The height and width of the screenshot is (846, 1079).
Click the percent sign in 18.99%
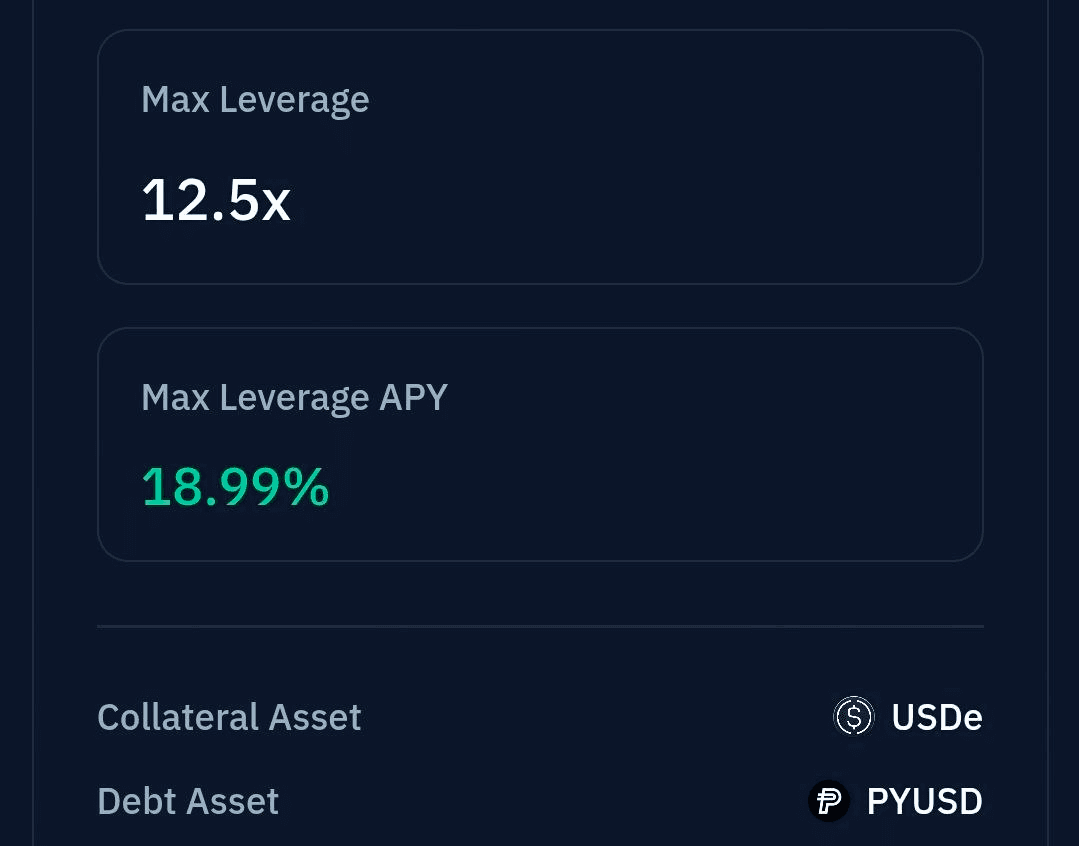[x=307, y=487]
